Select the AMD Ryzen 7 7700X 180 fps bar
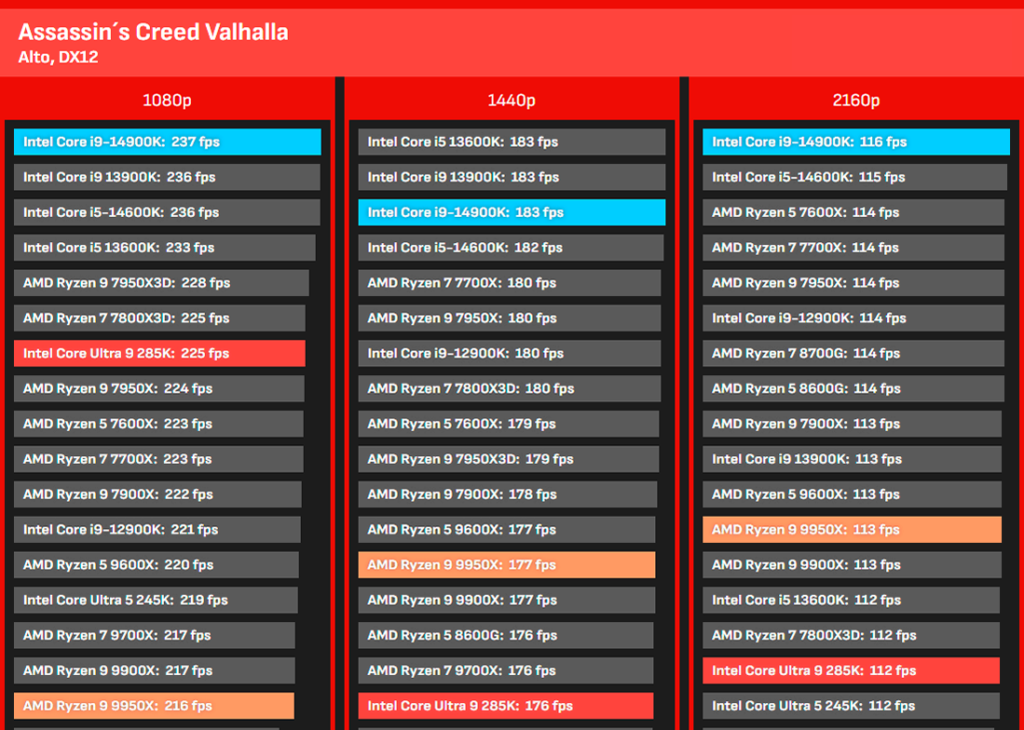The width and height of the screenshot is (1024, 730). click(509, 283)
